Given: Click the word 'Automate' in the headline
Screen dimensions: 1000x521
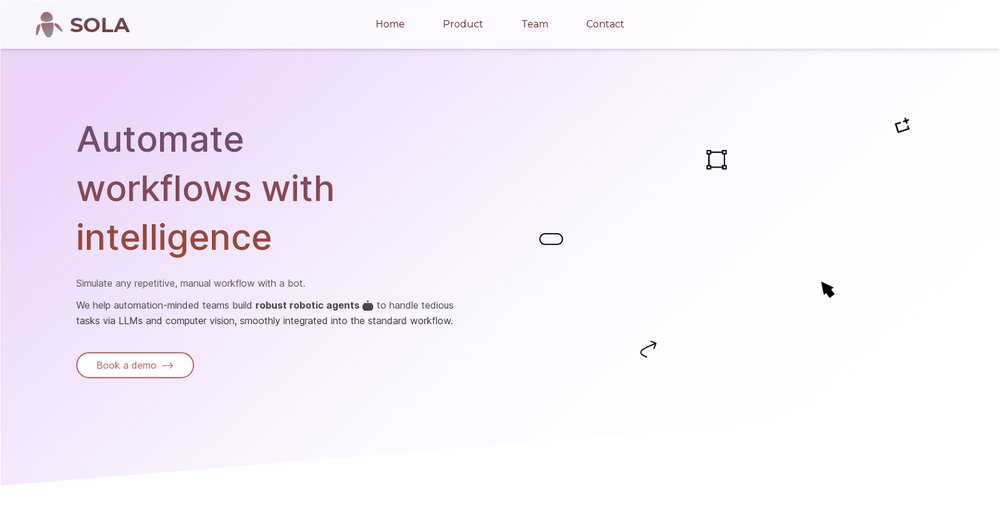Looking at the screenshot, I should point(160,139).
